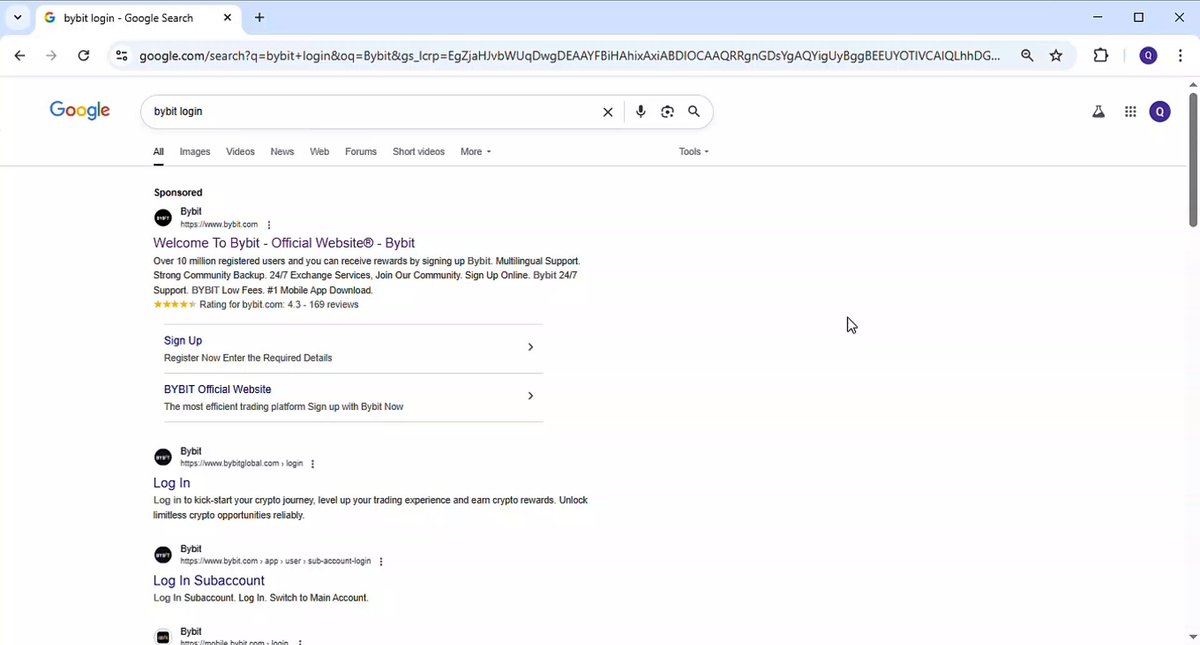Screen dimensions: 1200x645
Task: Click the browser address bar URL
Action: 569,56
